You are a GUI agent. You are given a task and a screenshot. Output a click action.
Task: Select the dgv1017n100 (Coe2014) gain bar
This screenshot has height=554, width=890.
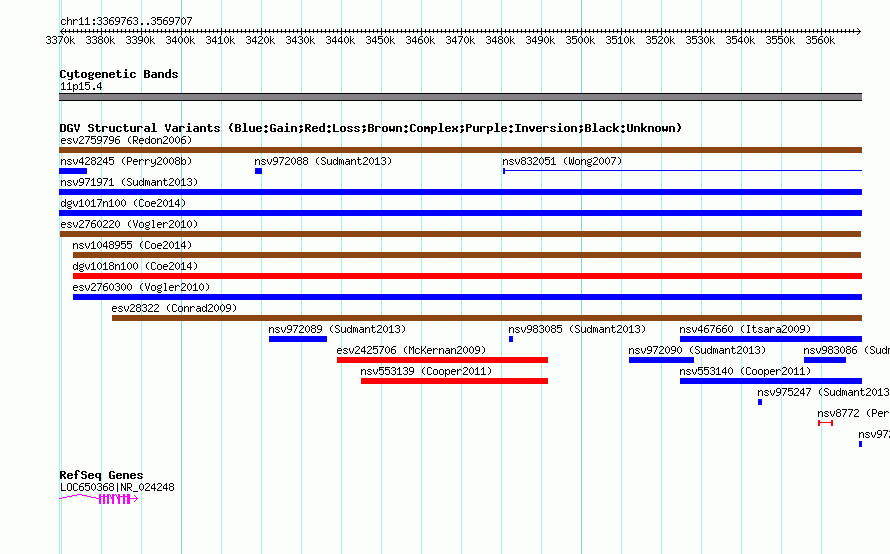[460, 213]
